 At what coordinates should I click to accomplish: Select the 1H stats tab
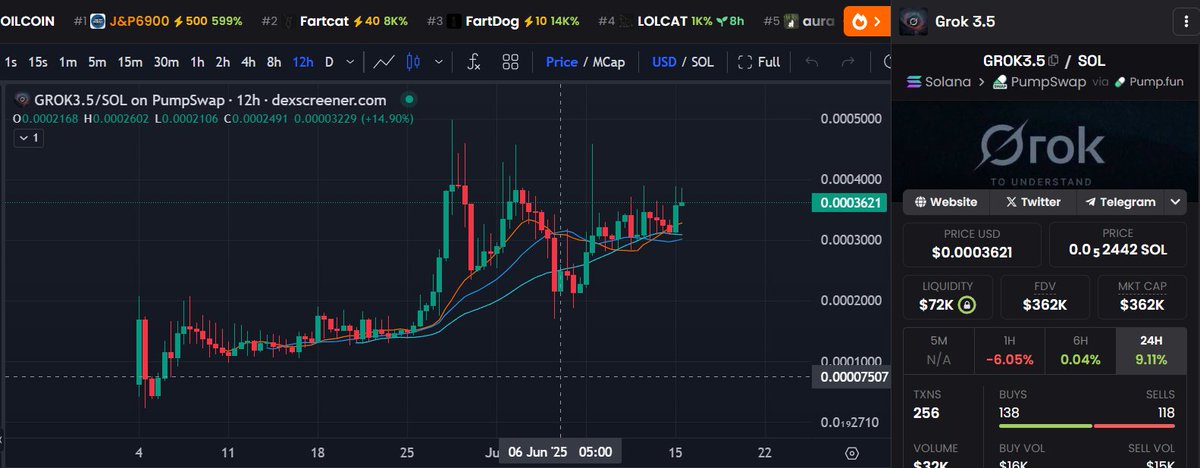pos(1009,349)
